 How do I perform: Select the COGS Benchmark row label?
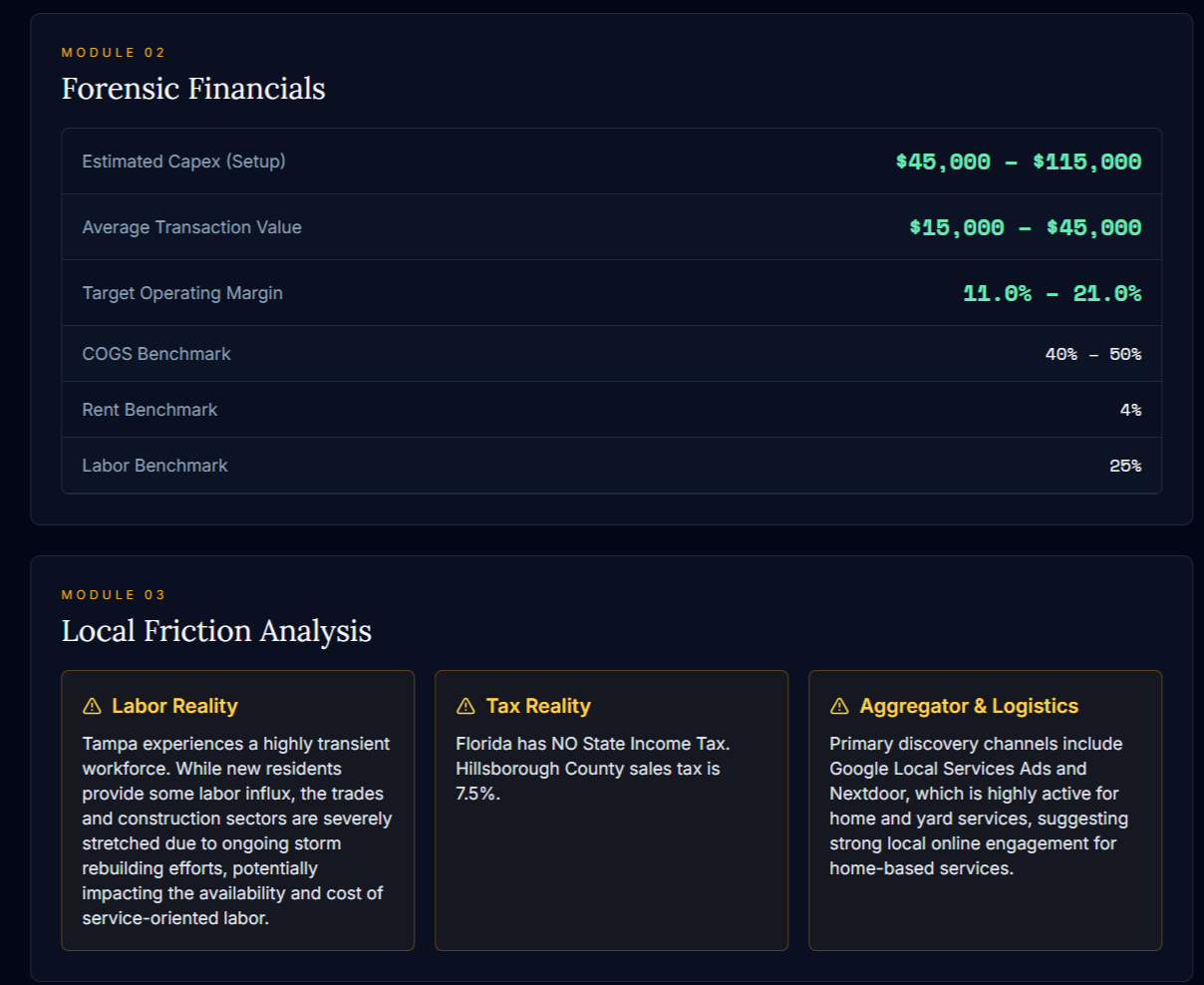[156, 354]
